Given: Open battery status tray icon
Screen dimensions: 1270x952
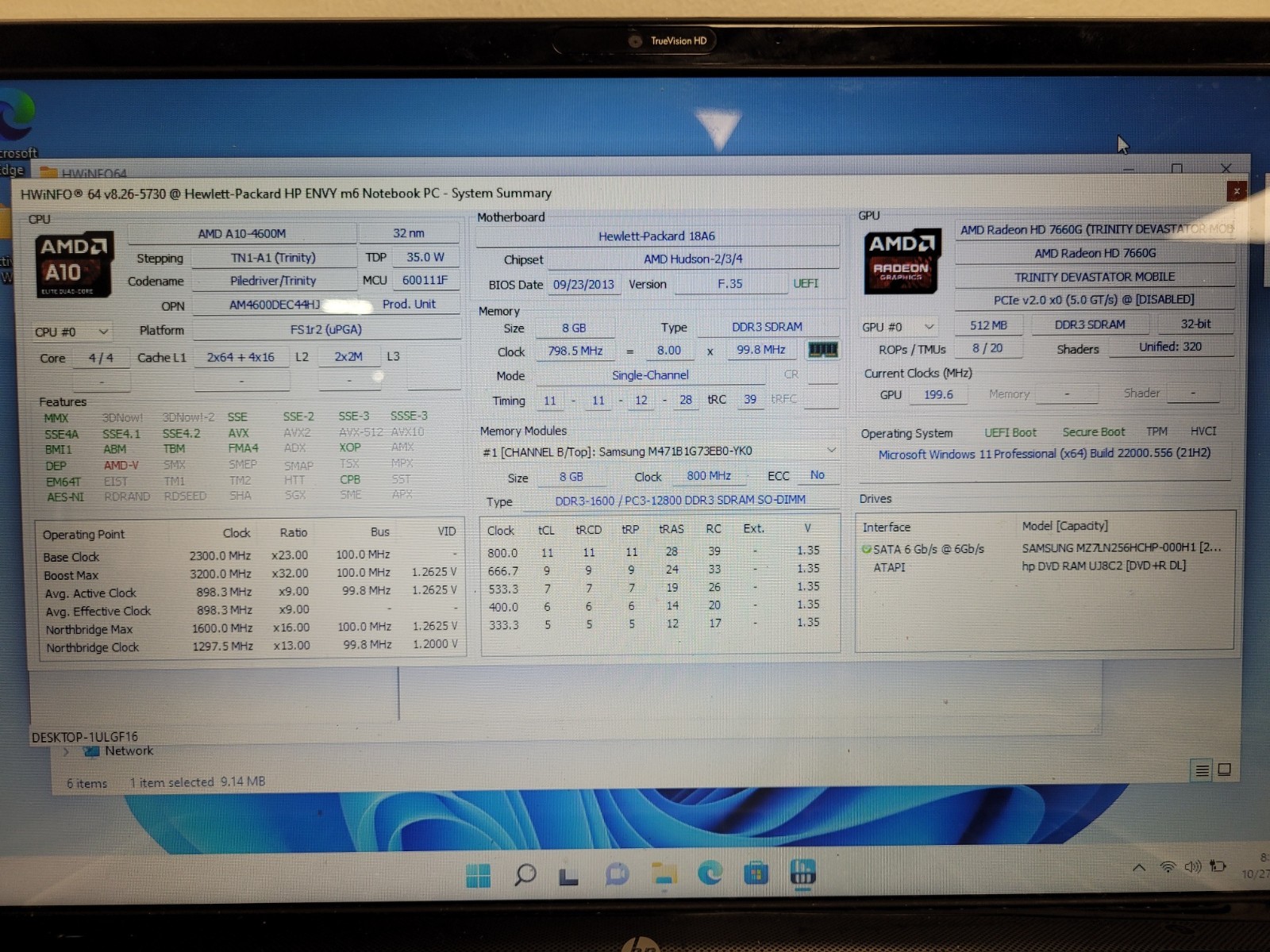Looking at the screenshot, I should (x=1218, y=866).
